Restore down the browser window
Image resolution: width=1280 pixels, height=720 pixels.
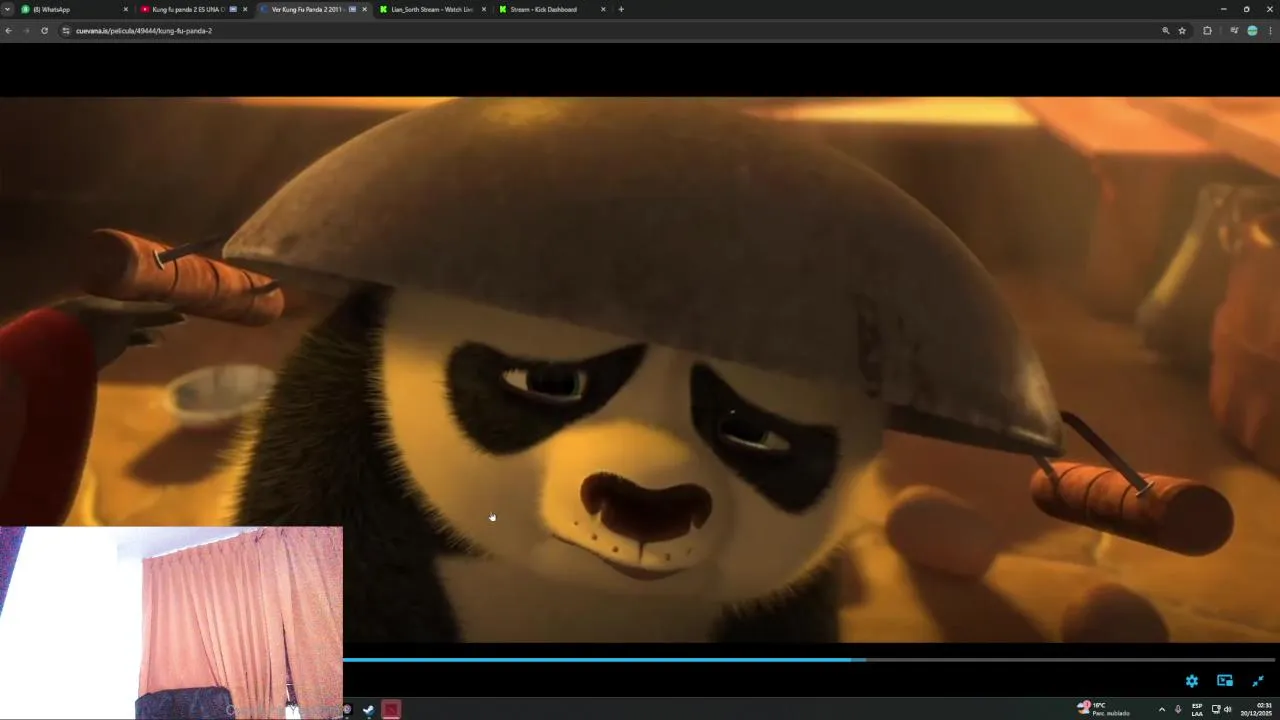(x=1246, y=9)
